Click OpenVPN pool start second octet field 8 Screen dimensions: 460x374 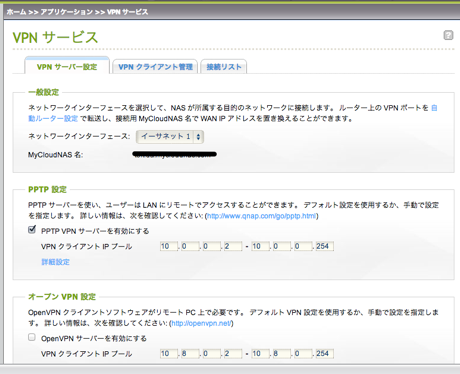coord(190,354)
